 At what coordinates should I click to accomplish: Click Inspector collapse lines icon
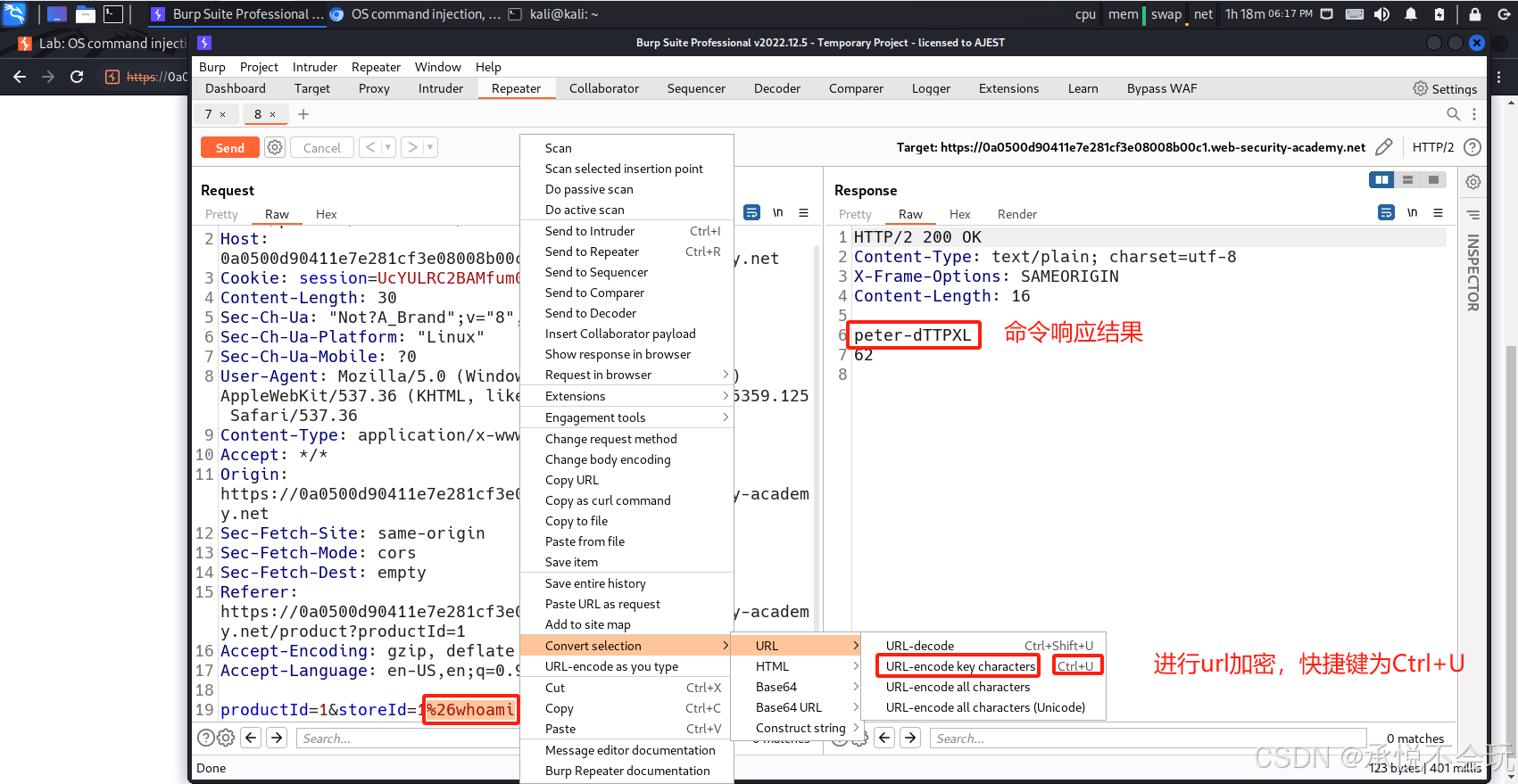tap(1473, 215)
